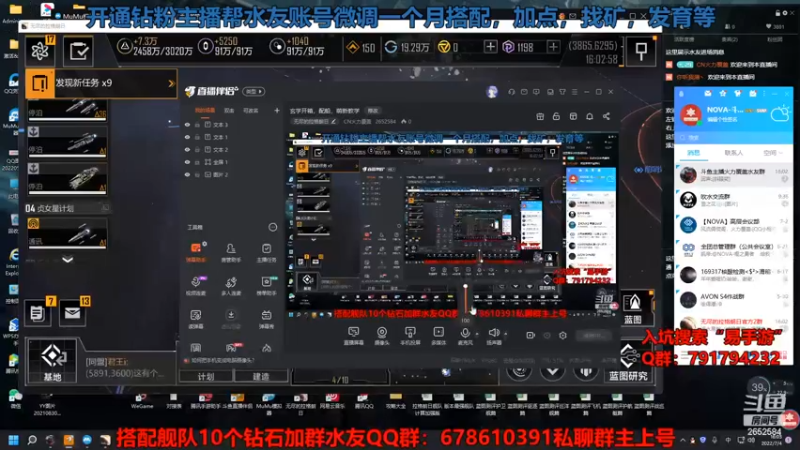800x450 pixels.
Task: Open 视频连麦 video co-stream tool
Action: pos(196,286)
